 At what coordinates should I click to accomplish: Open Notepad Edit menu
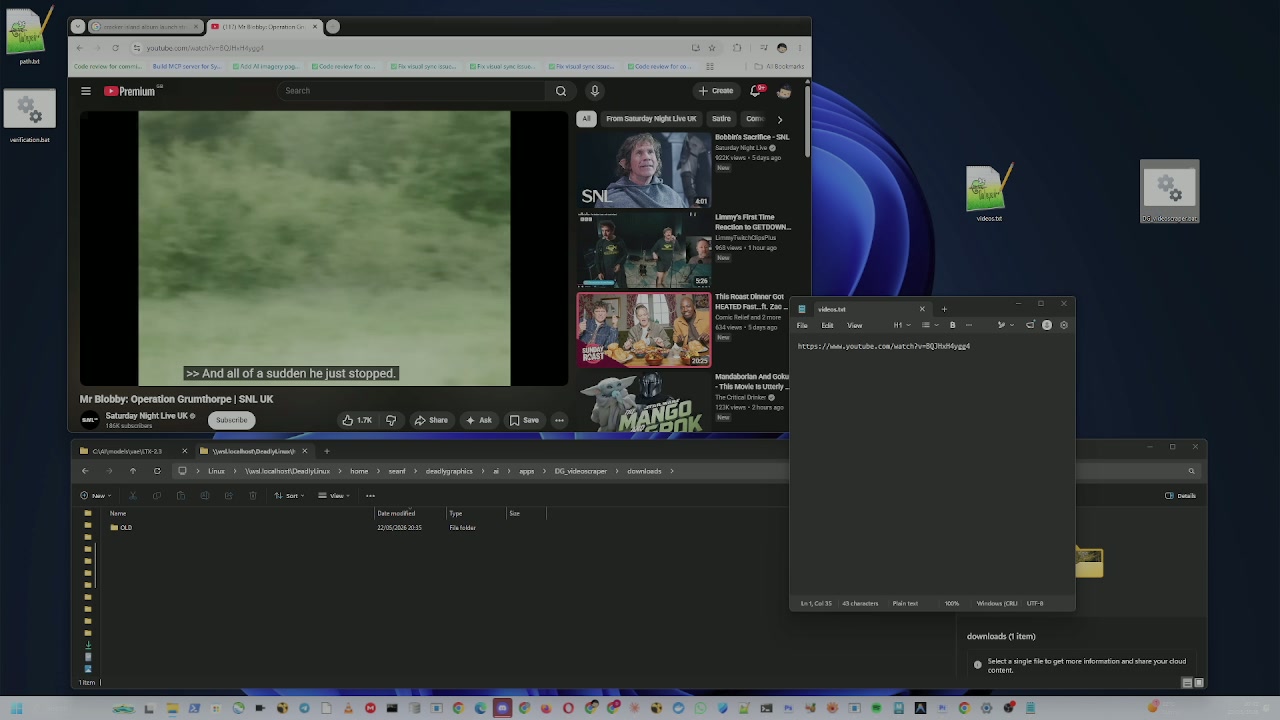(828, 325)
